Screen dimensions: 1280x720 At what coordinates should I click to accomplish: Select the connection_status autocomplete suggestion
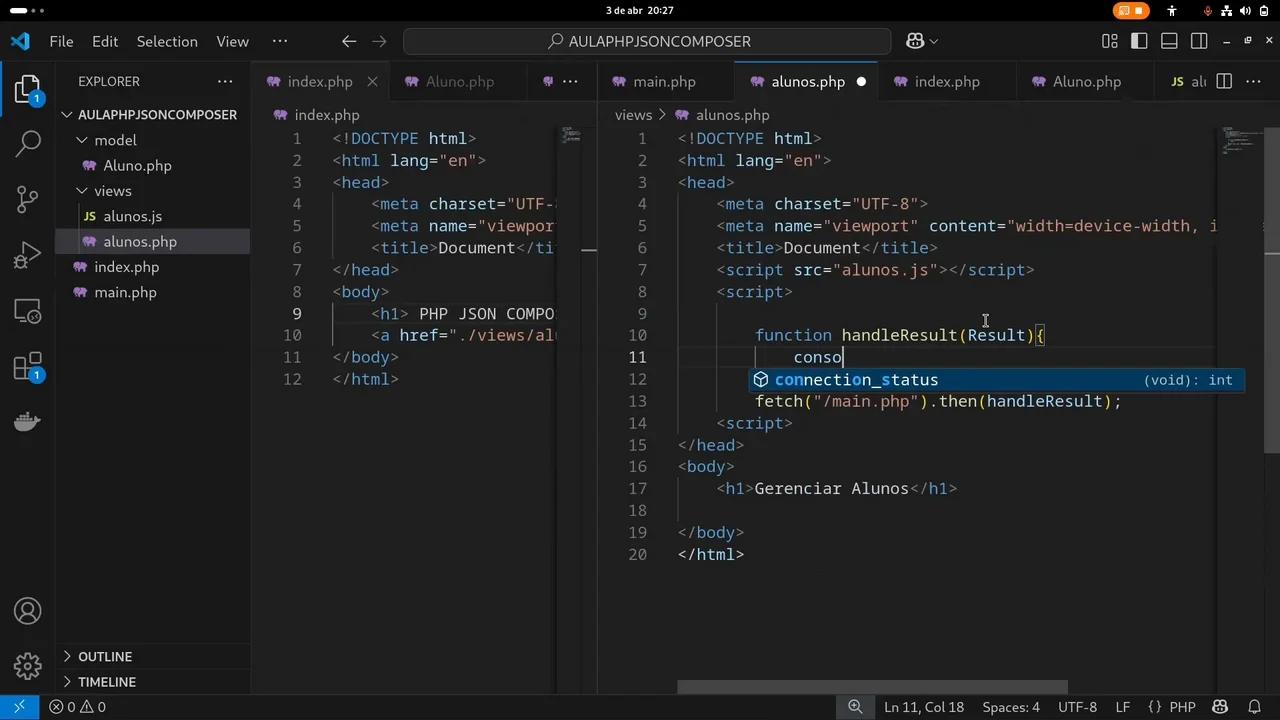coord(856,379)
